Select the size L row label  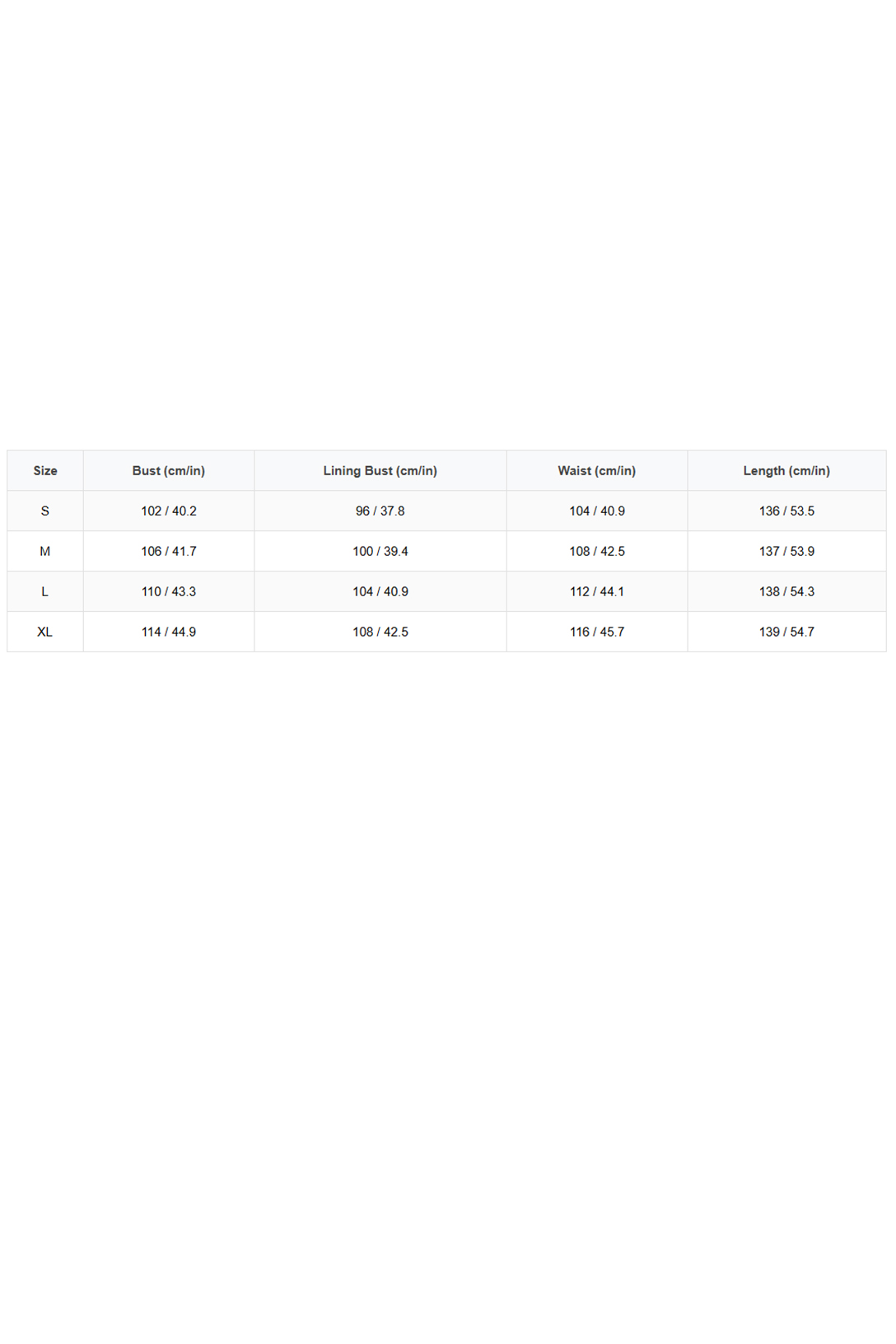click(x=45, y=591)
